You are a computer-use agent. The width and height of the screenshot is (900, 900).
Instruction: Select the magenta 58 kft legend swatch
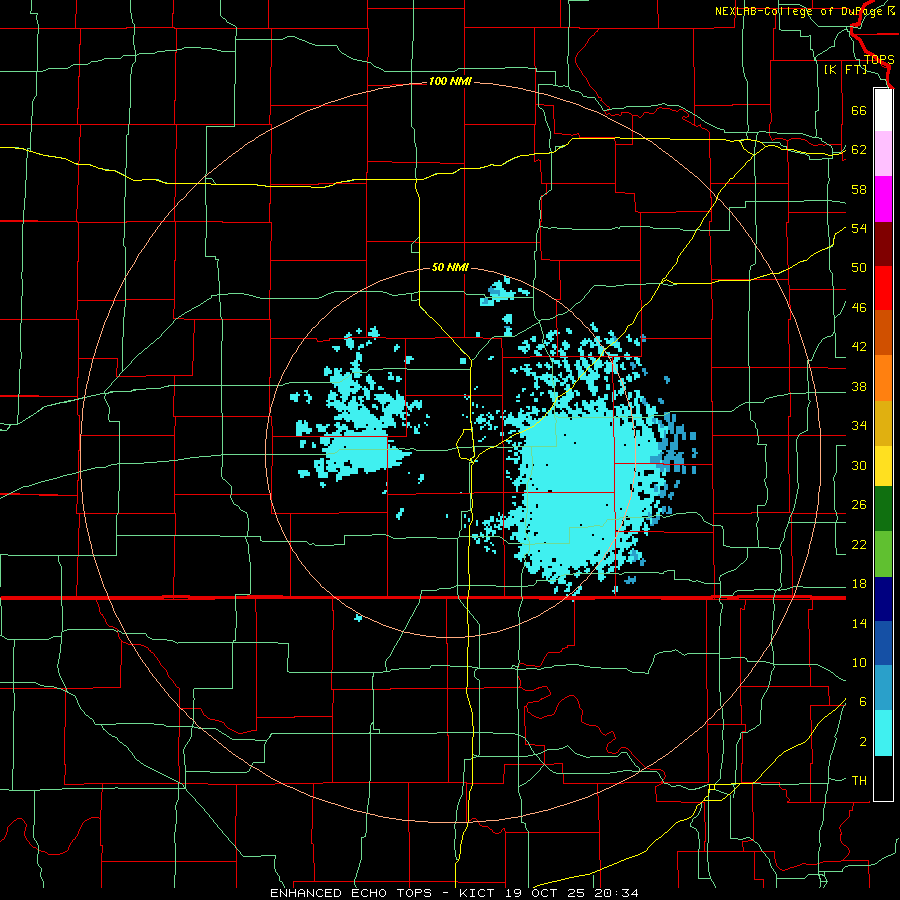point(883,199)
